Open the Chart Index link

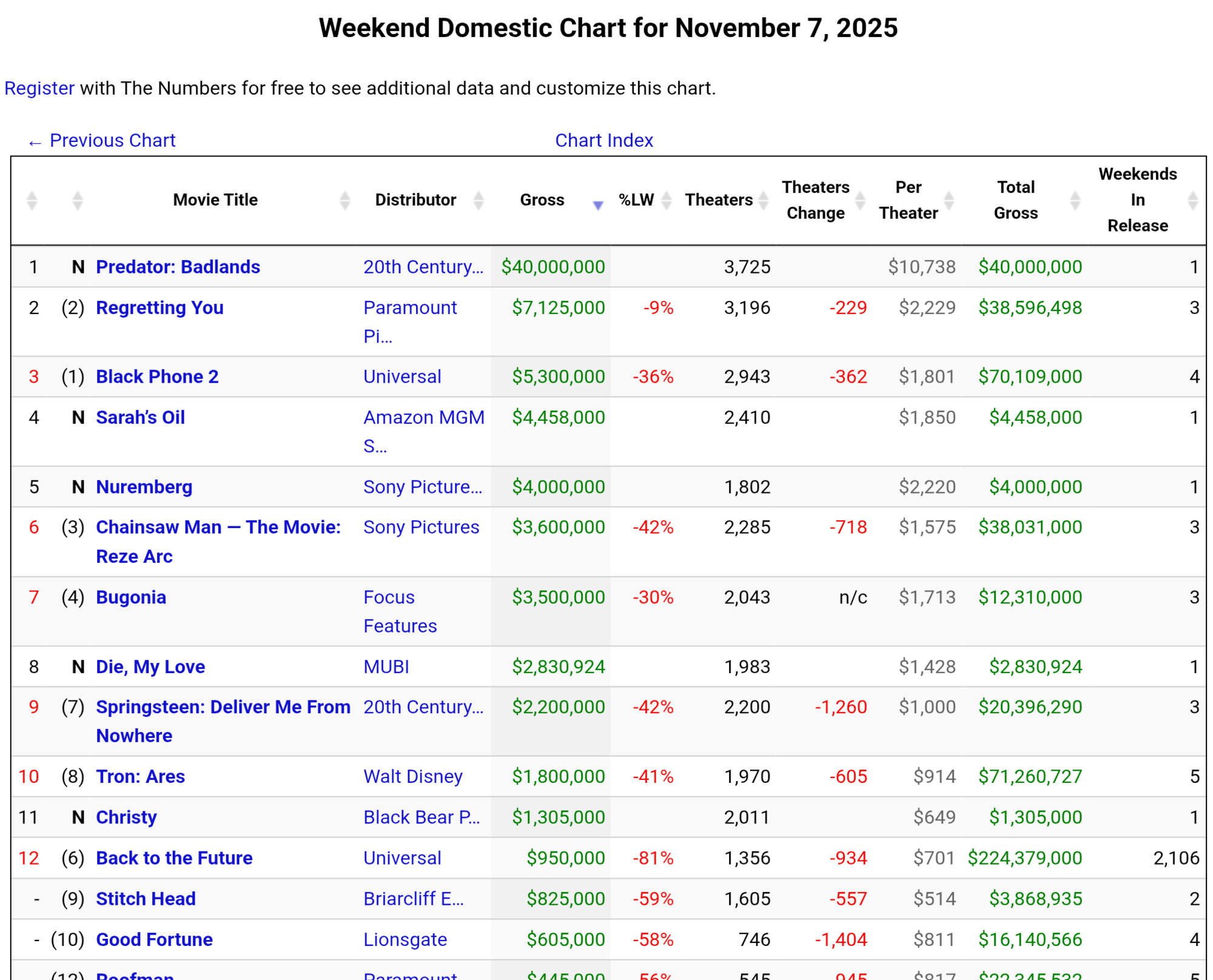click(x=604, y=141)
